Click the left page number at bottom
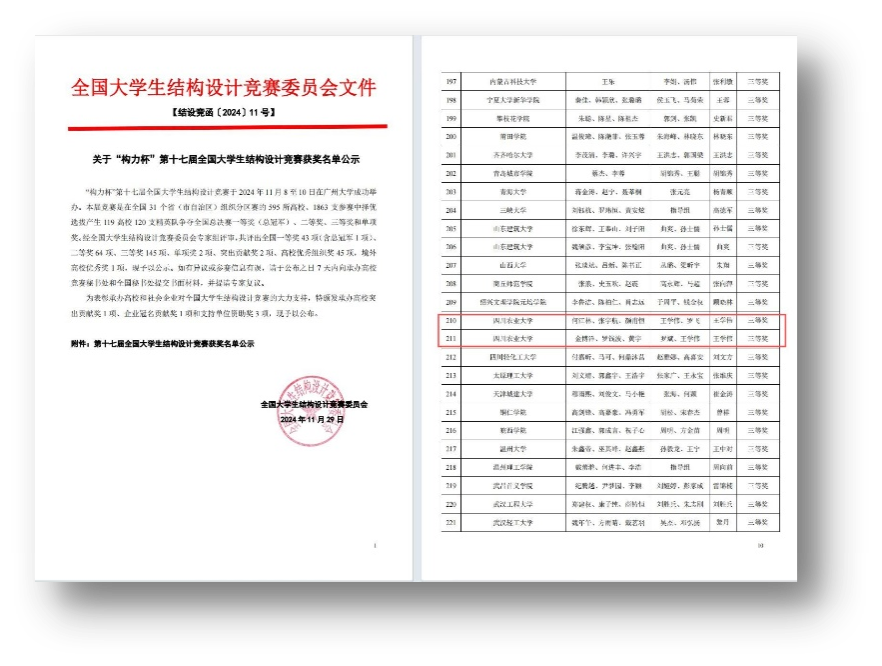882x666 pixels. (374, 546)
